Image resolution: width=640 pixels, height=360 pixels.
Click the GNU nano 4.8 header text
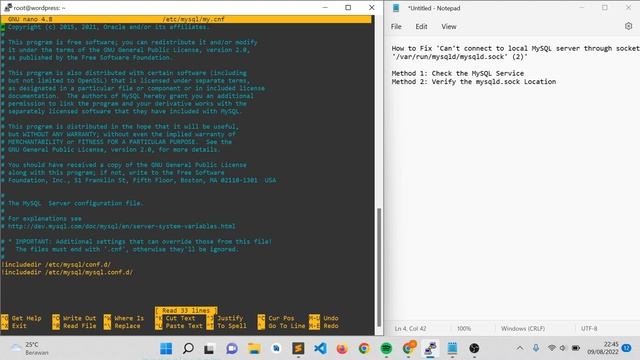point(30,19)
